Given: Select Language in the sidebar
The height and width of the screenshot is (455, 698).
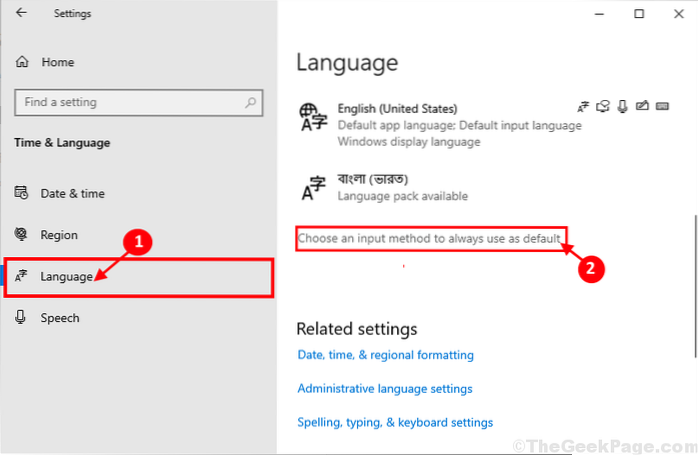Looking at the screenshot, I should coord(66,276).
